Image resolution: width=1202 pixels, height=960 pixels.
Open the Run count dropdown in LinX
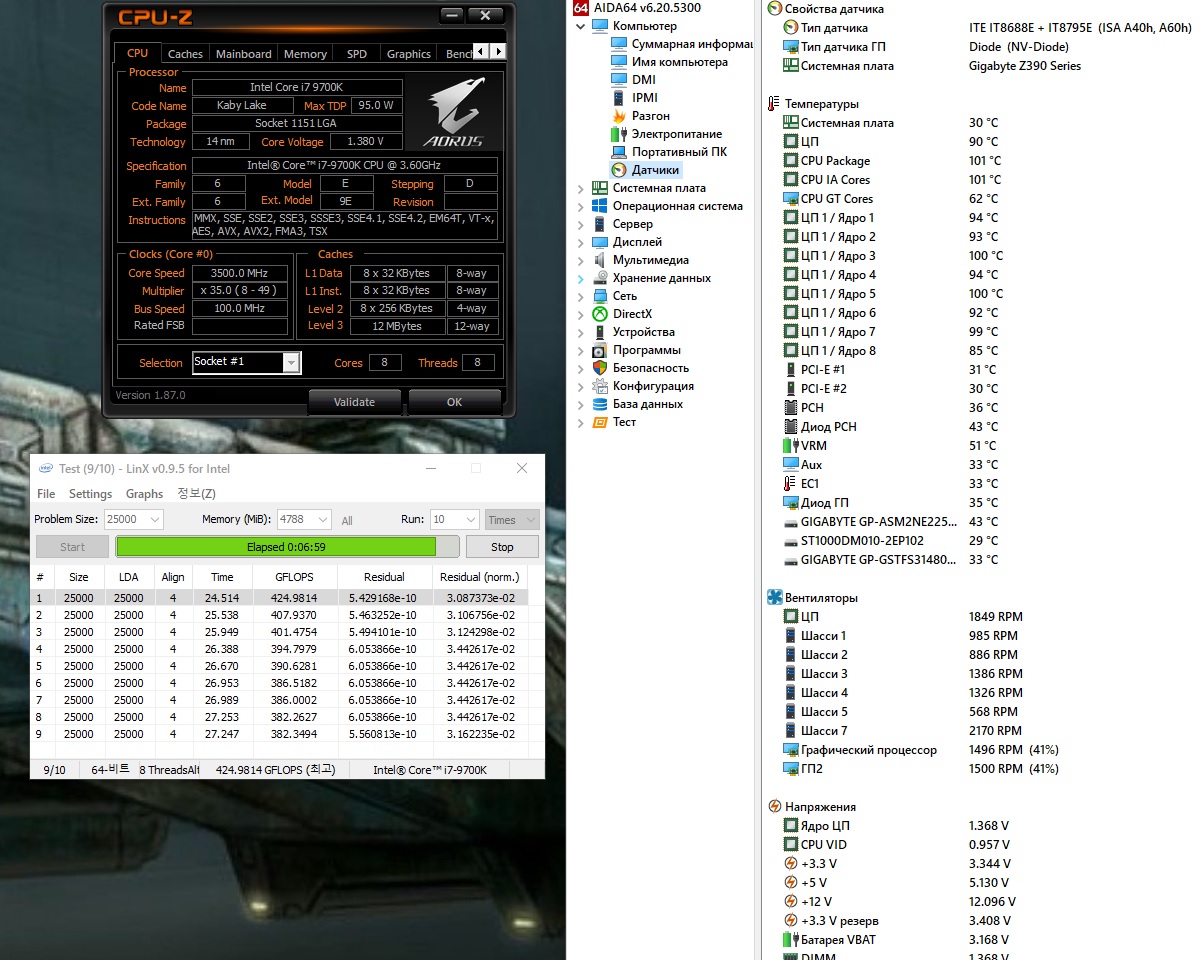coord(470,520)
